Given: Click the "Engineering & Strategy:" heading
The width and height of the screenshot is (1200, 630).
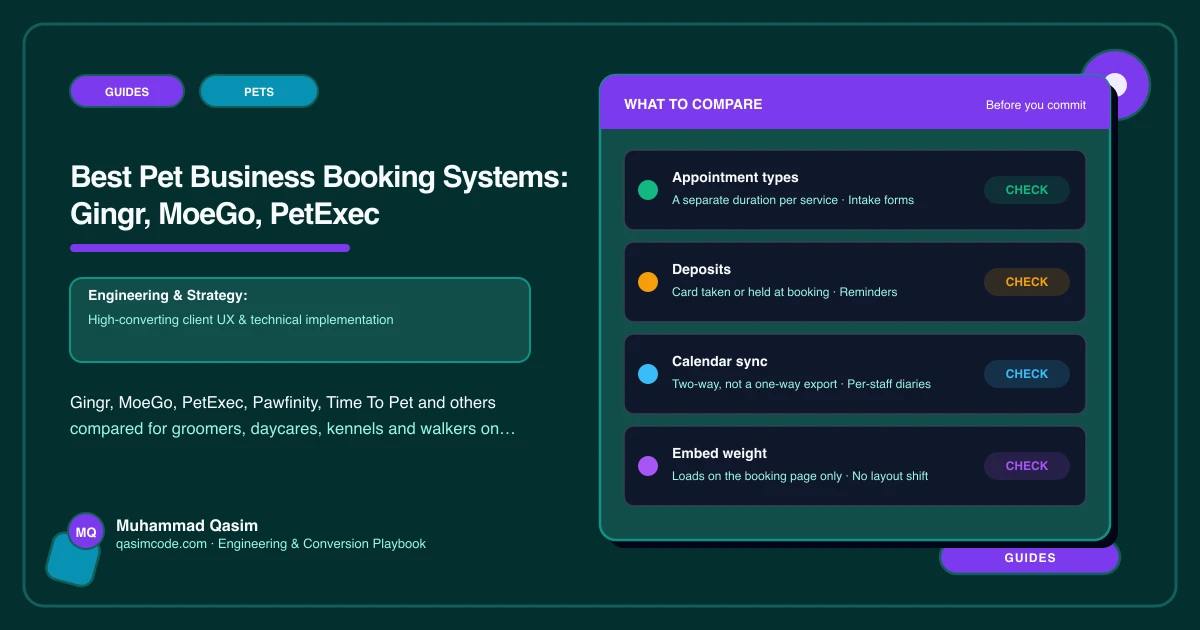Looking at the screenshot, I should click(x=168, y=295).
